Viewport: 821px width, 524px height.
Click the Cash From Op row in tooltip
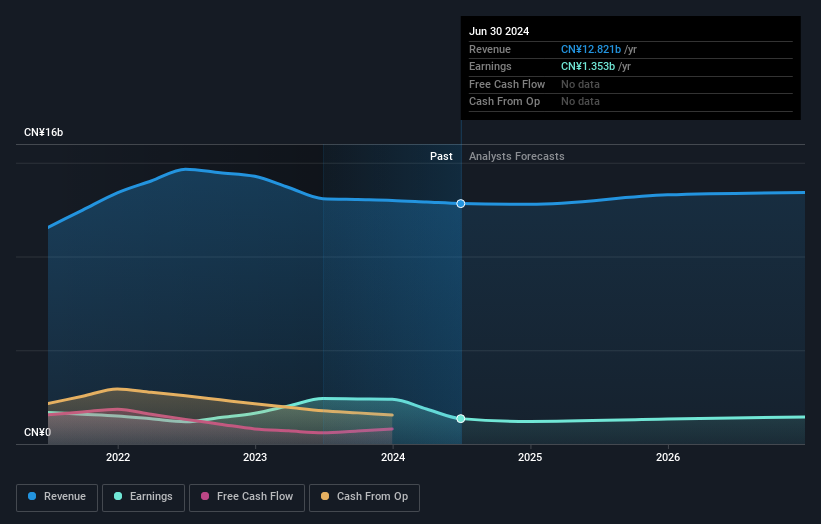tap(630, 102)
